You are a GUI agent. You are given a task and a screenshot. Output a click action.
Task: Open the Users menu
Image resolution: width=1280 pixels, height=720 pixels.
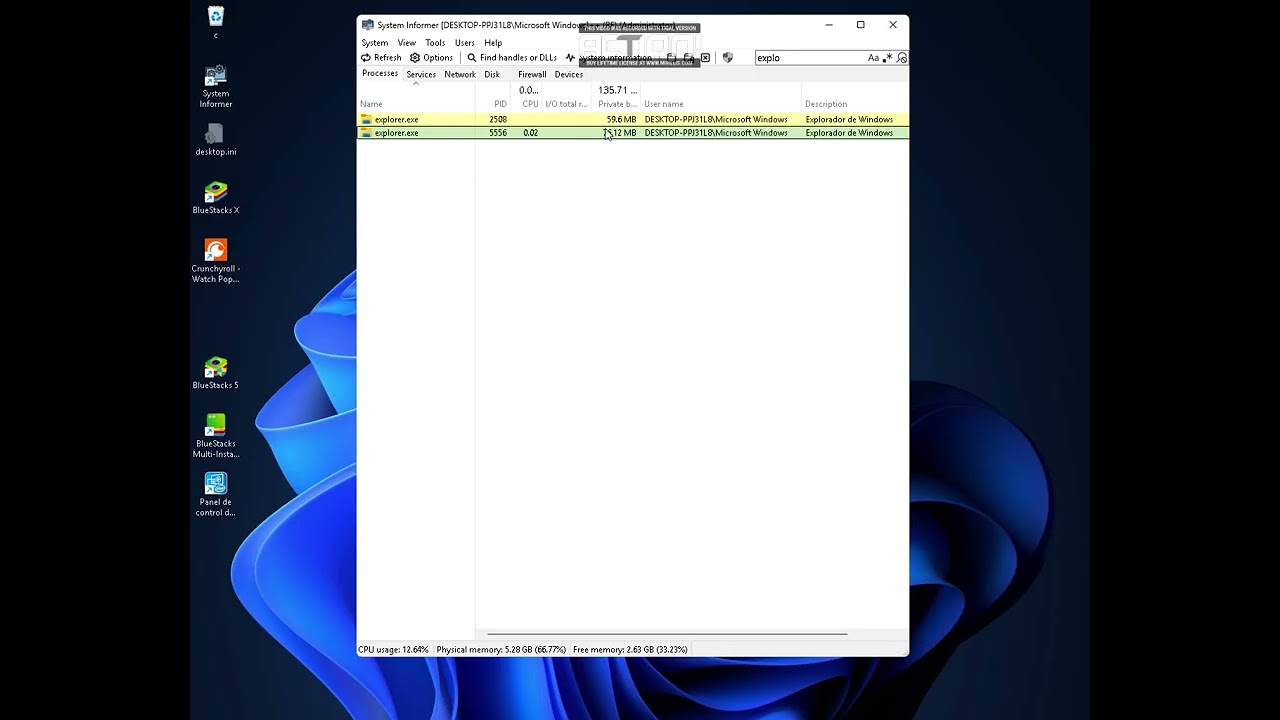pyautogui.click(x=465, y=43)
